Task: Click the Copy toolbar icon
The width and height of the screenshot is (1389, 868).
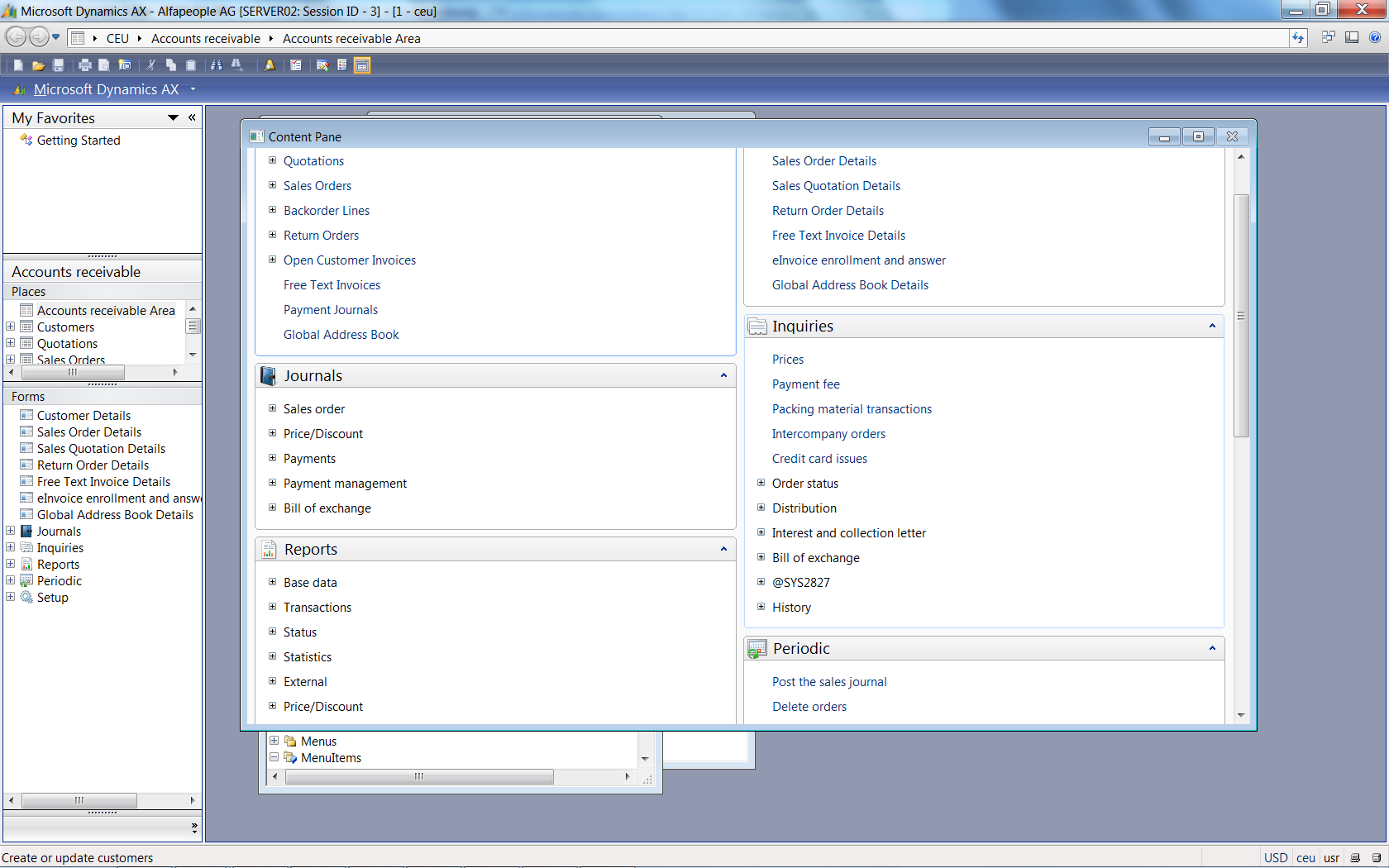Action: click(x=170, y=65)
